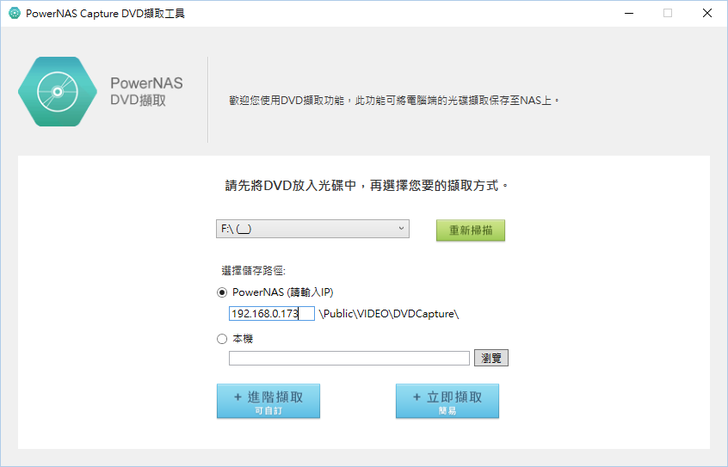
Task: Click the 進階擷取 advanced capture button
Action: click(268, 401)
